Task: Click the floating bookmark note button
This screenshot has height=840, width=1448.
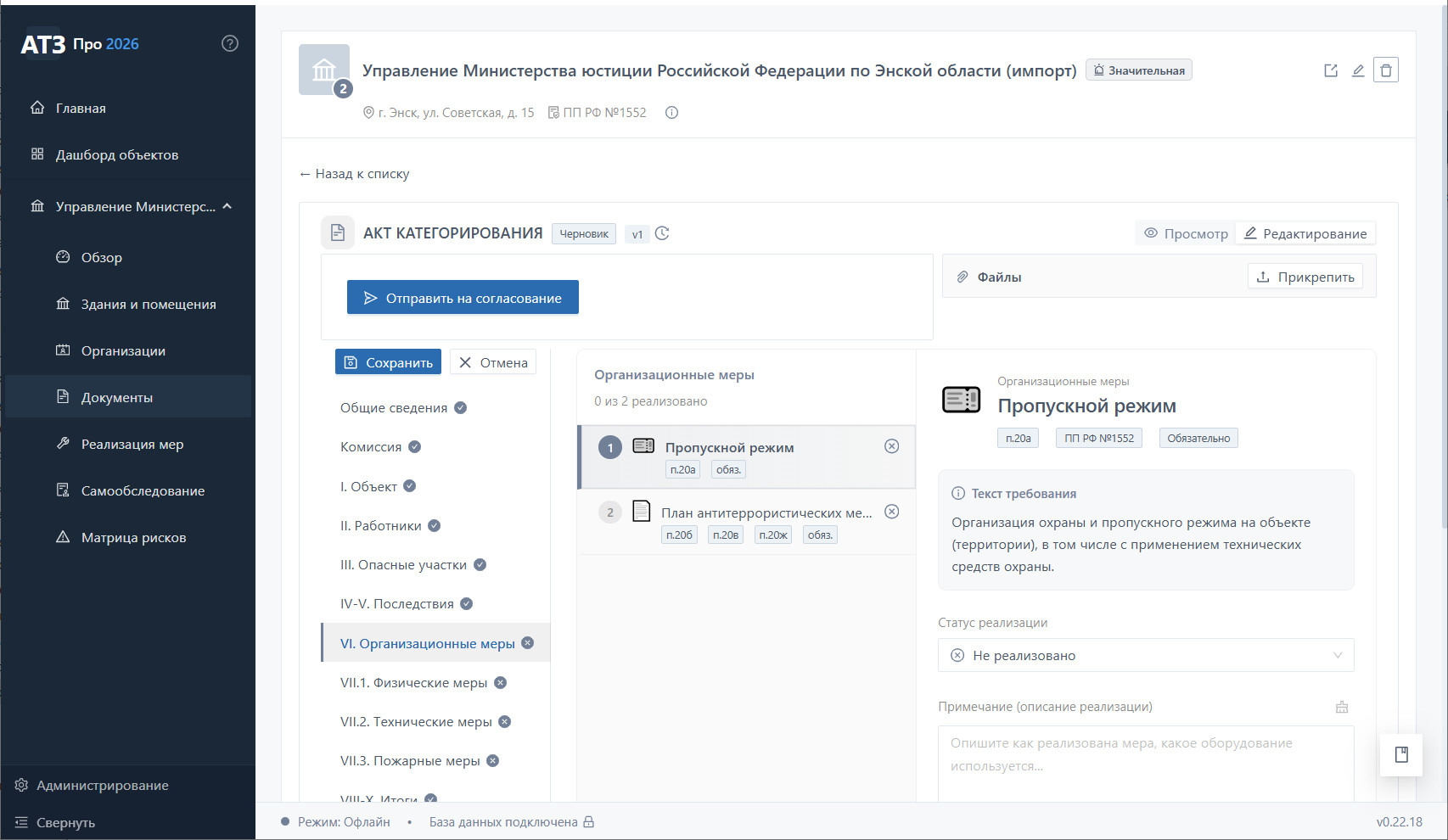Action: click(1401, 754)
